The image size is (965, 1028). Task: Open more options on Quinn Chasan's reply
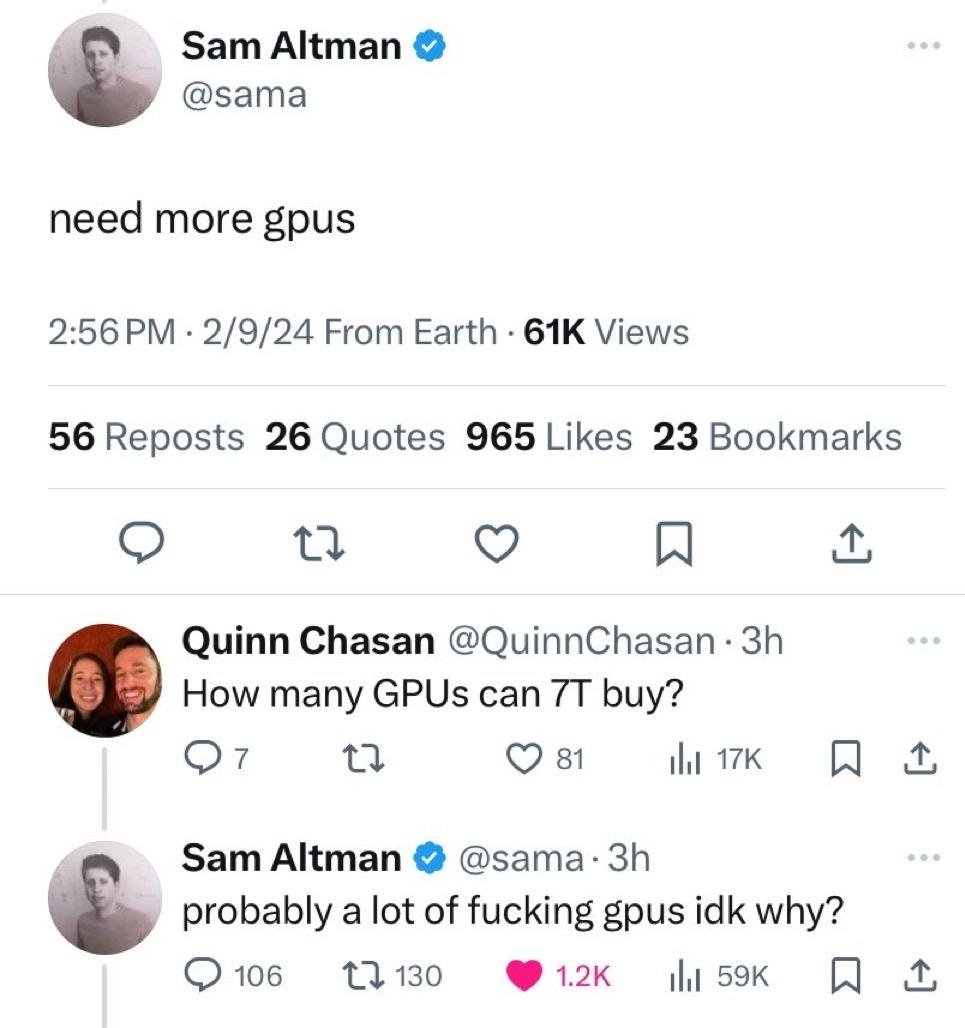[921, 640]
